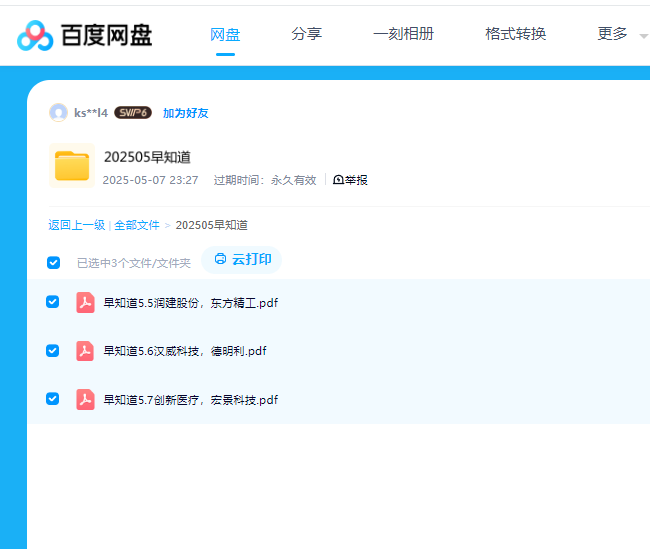
Task: Click the SVIP6 membership badge
Action: [133, 113]
